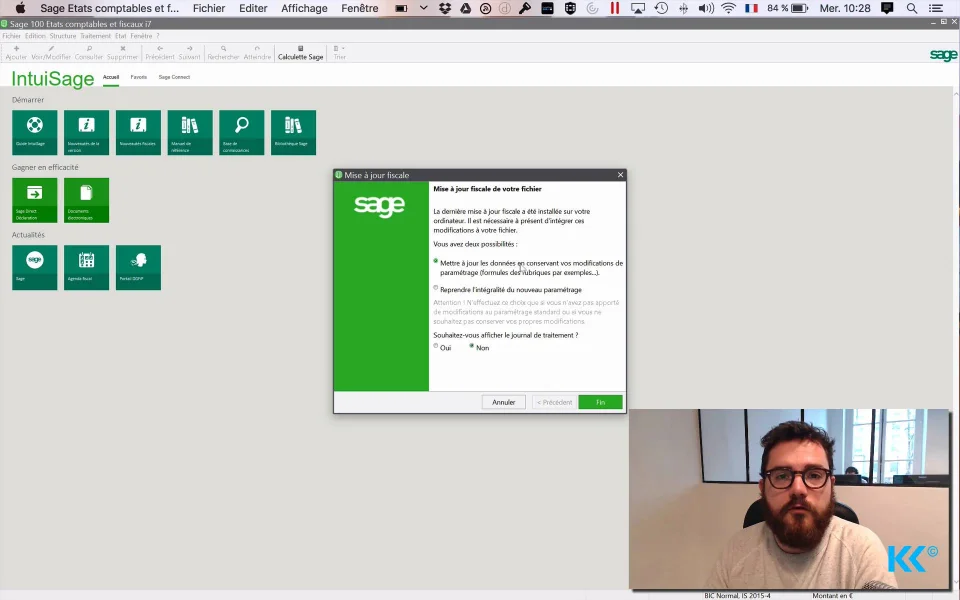Open Spotlight search magnifier
Viewport: 960px width, 600px height.
point(912,9)
